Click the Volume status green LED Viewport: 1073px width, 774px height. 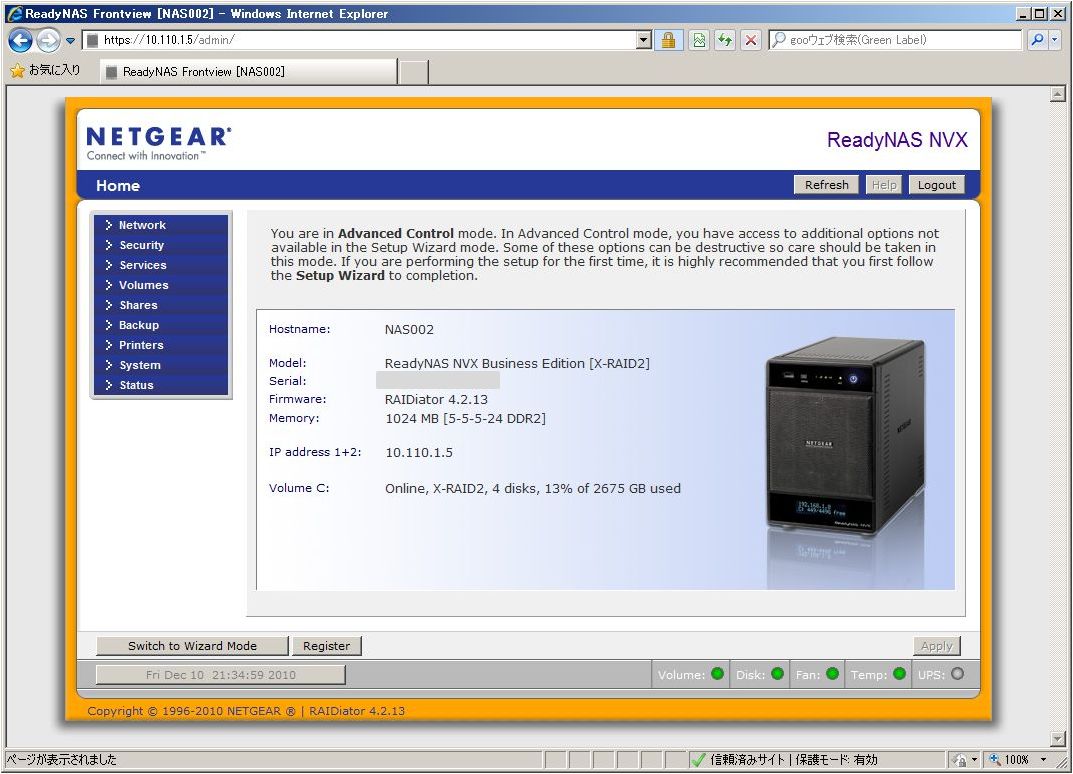tap(717, 674)
